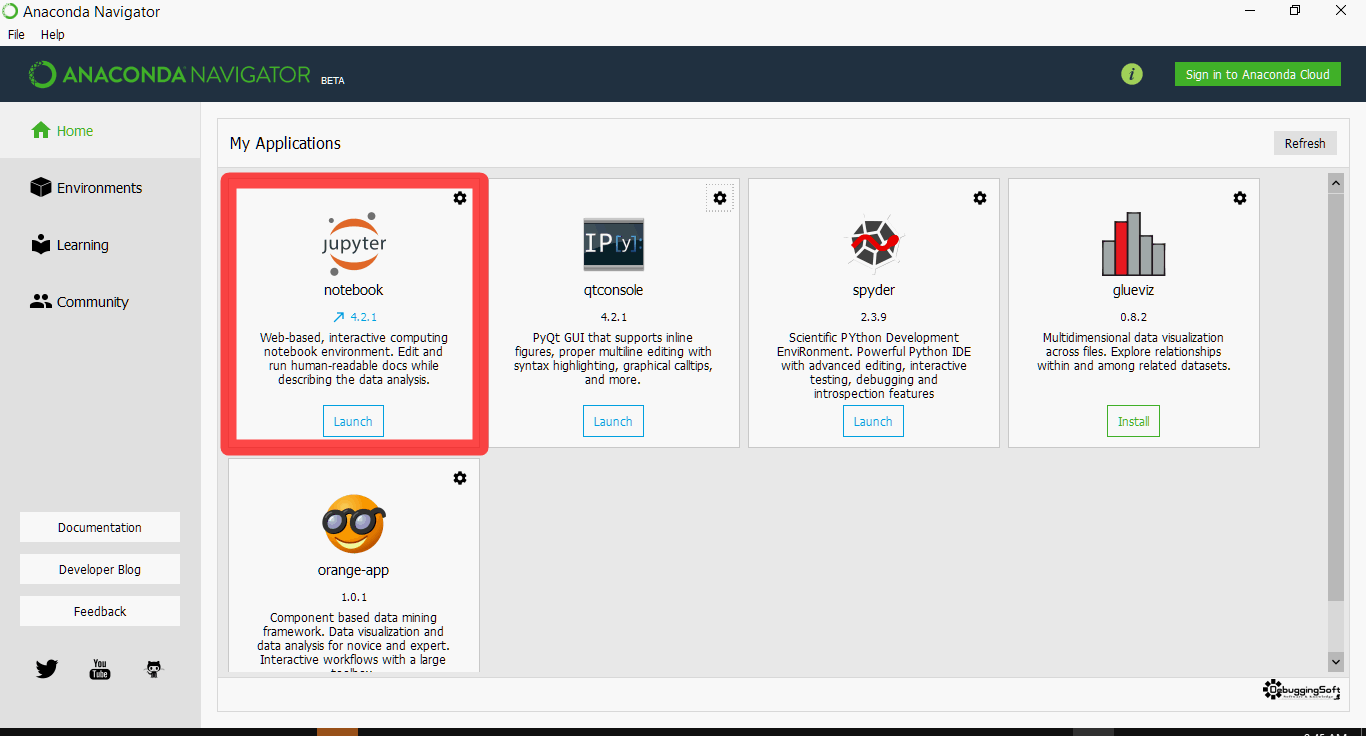
Task: Launch the Jupyter notebook
Action: [353, 421]
